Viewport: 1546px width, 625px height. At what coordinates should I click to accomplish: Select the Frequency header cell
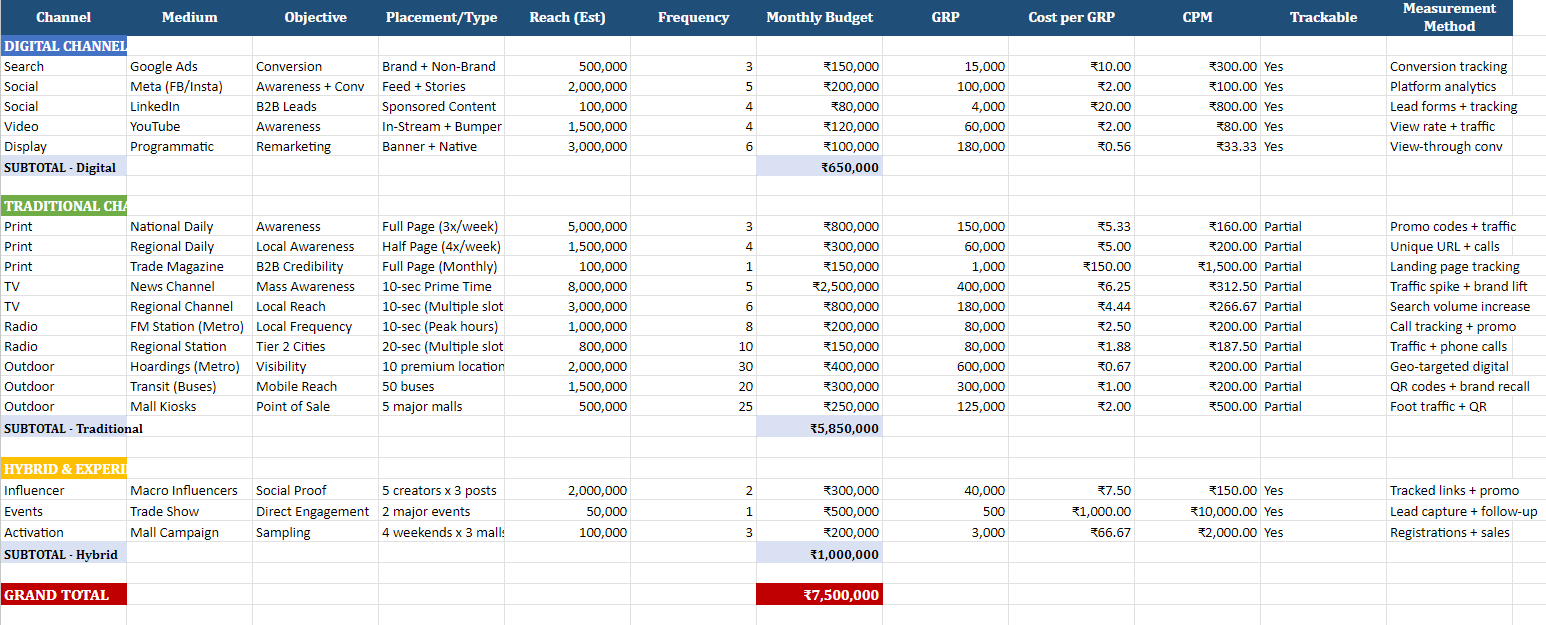[693, 17]
